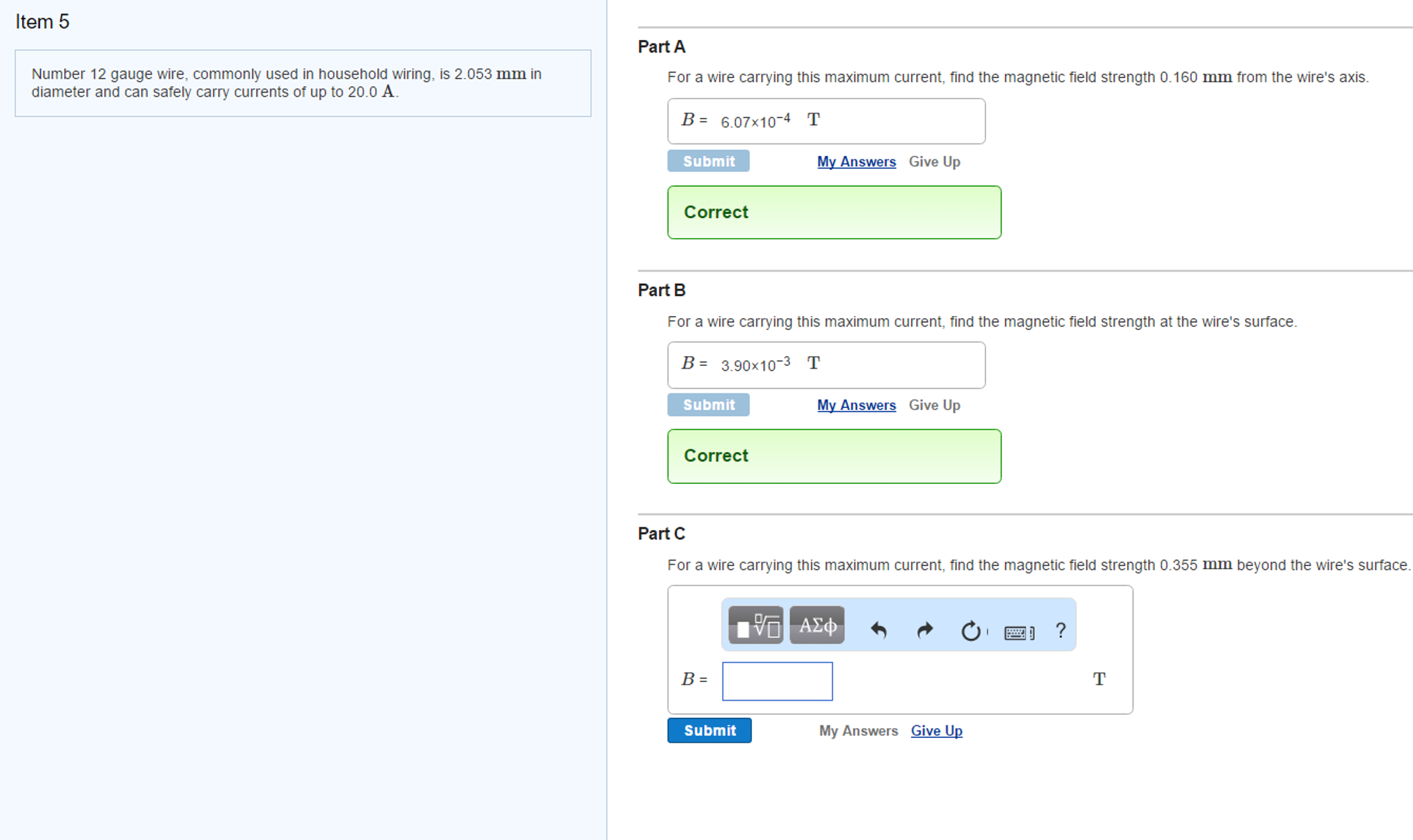Open the math templates (fraction/root) tool
Image resolution: width=1413 pixels, height=840 pixels.
pyautogui.click(x=756, y=625)
